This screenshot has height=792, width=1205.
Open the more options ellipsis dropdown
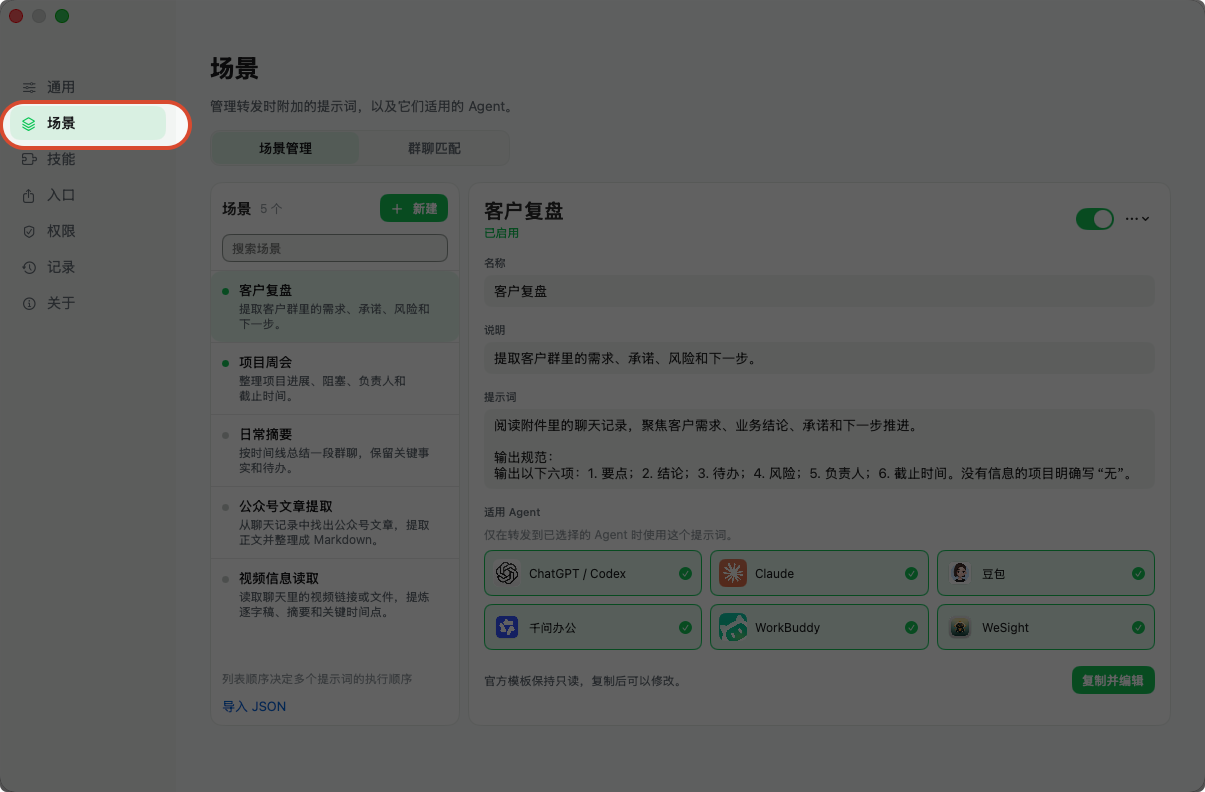point(1137,219)
